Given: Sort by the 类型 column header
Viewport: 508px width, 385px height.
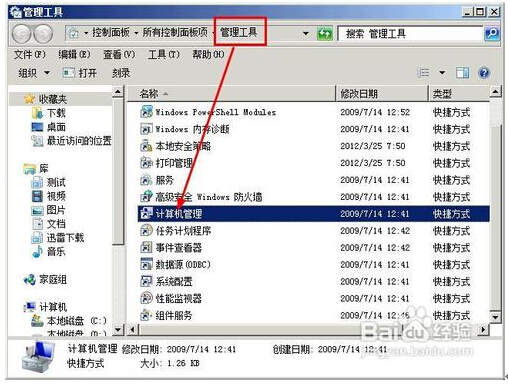Looking at the screenshot, I should (459, 94).
